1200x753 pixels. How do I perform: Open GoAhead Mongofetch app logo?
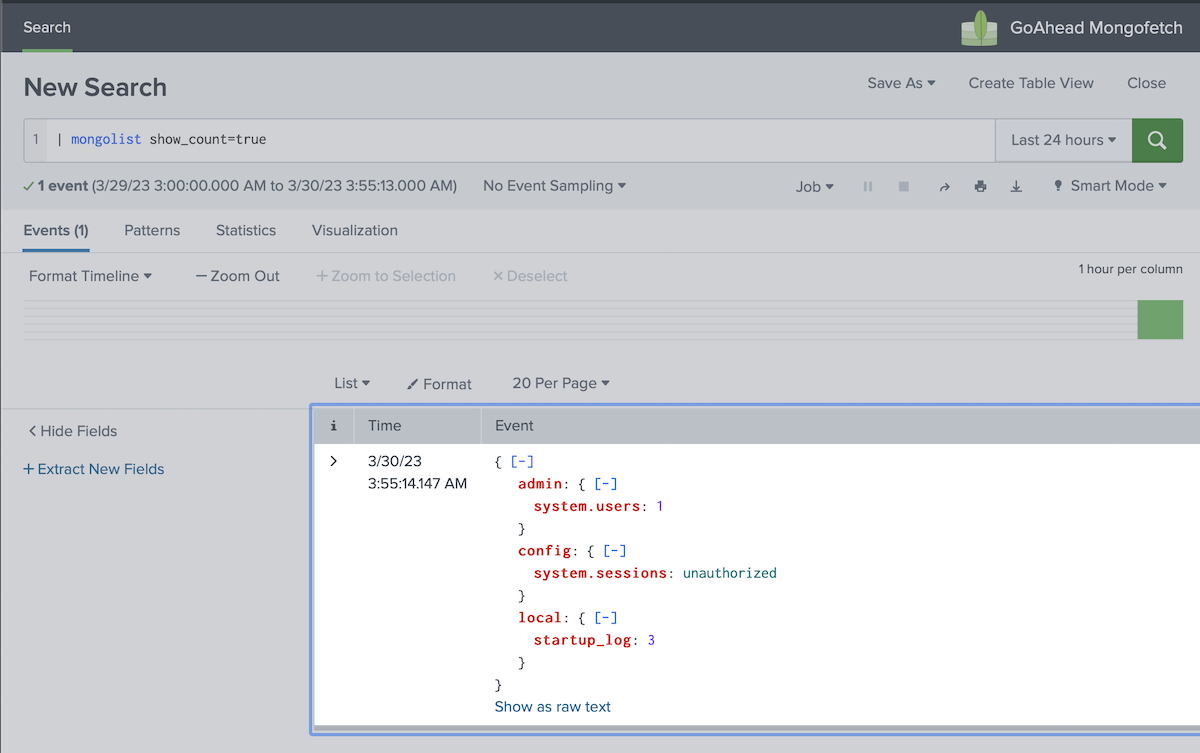[x=980, y=28]
